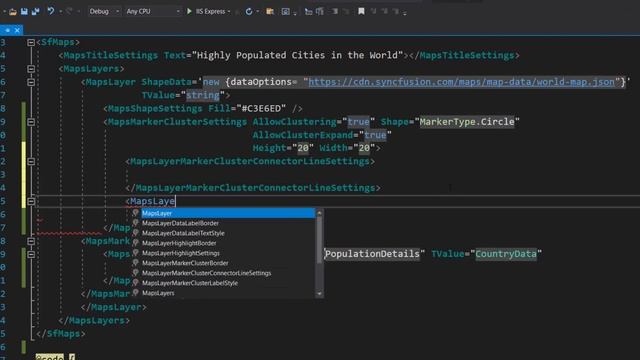Pin the active document tab
The width and height of the screenshot is (640, 360).
pos(8,30)
